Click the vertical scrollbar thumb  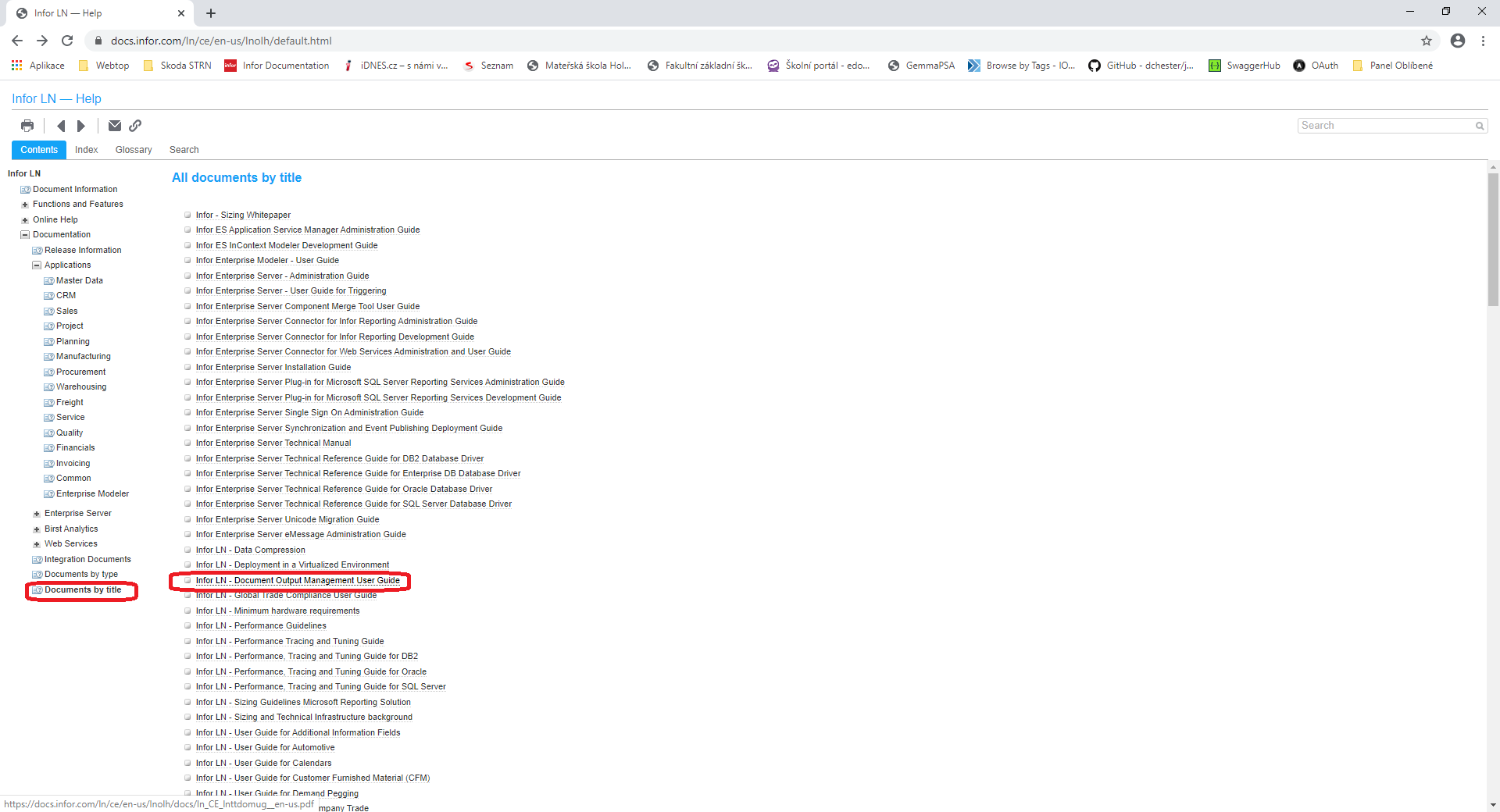pyautogui.click(x=1493, y=240)
